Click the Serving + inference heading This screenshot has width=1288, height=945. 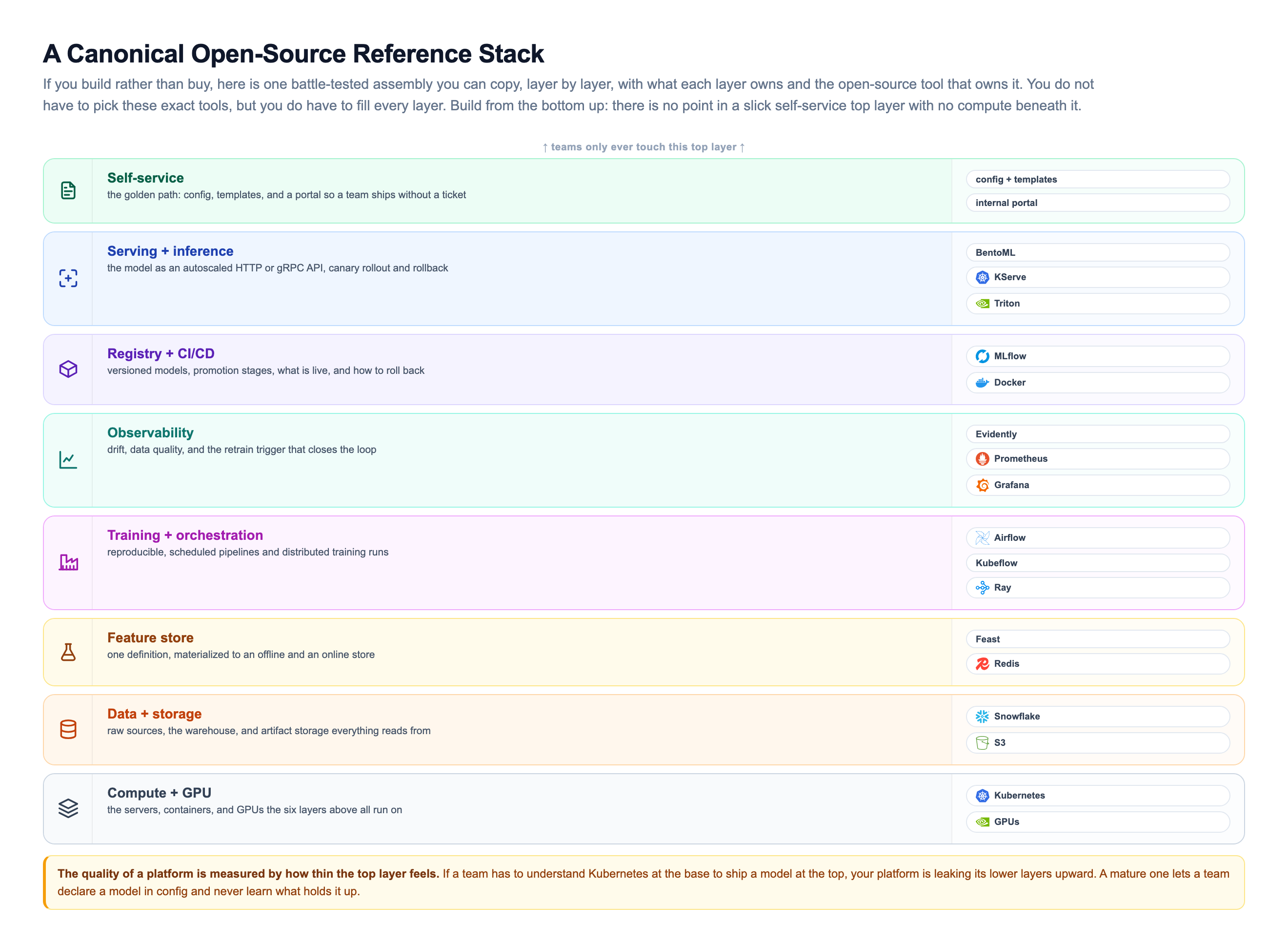[x=170, y=251]
